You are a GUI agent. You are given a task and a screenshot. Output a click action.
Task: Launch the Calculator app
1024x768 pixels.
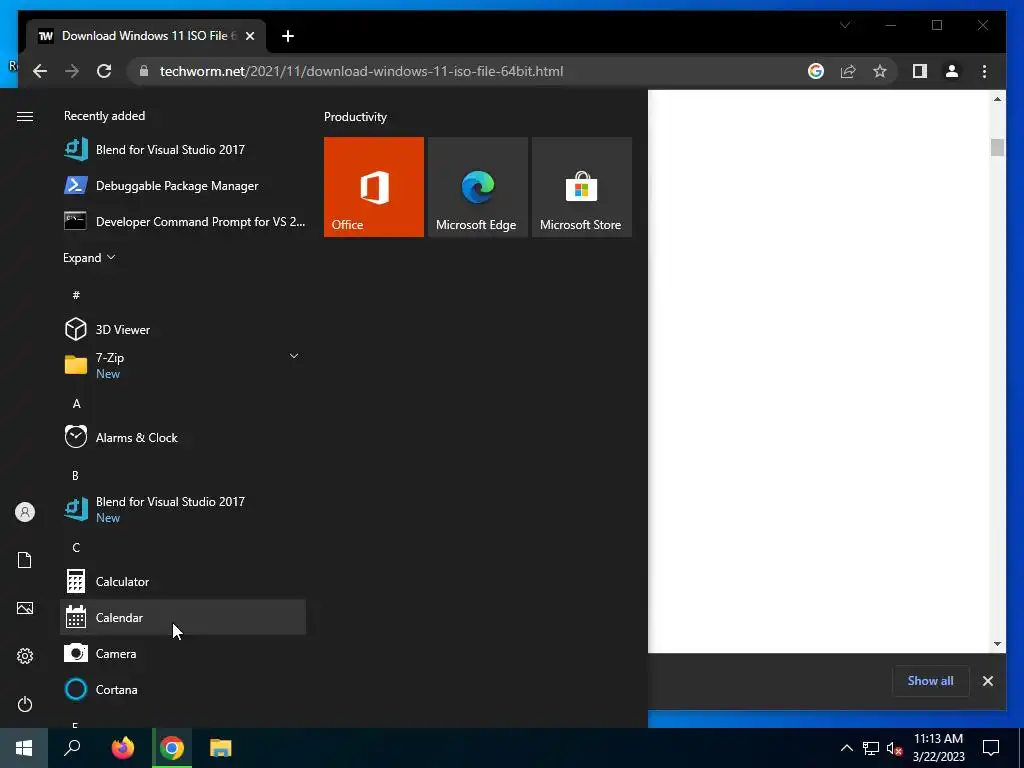[x=183, y=581]
